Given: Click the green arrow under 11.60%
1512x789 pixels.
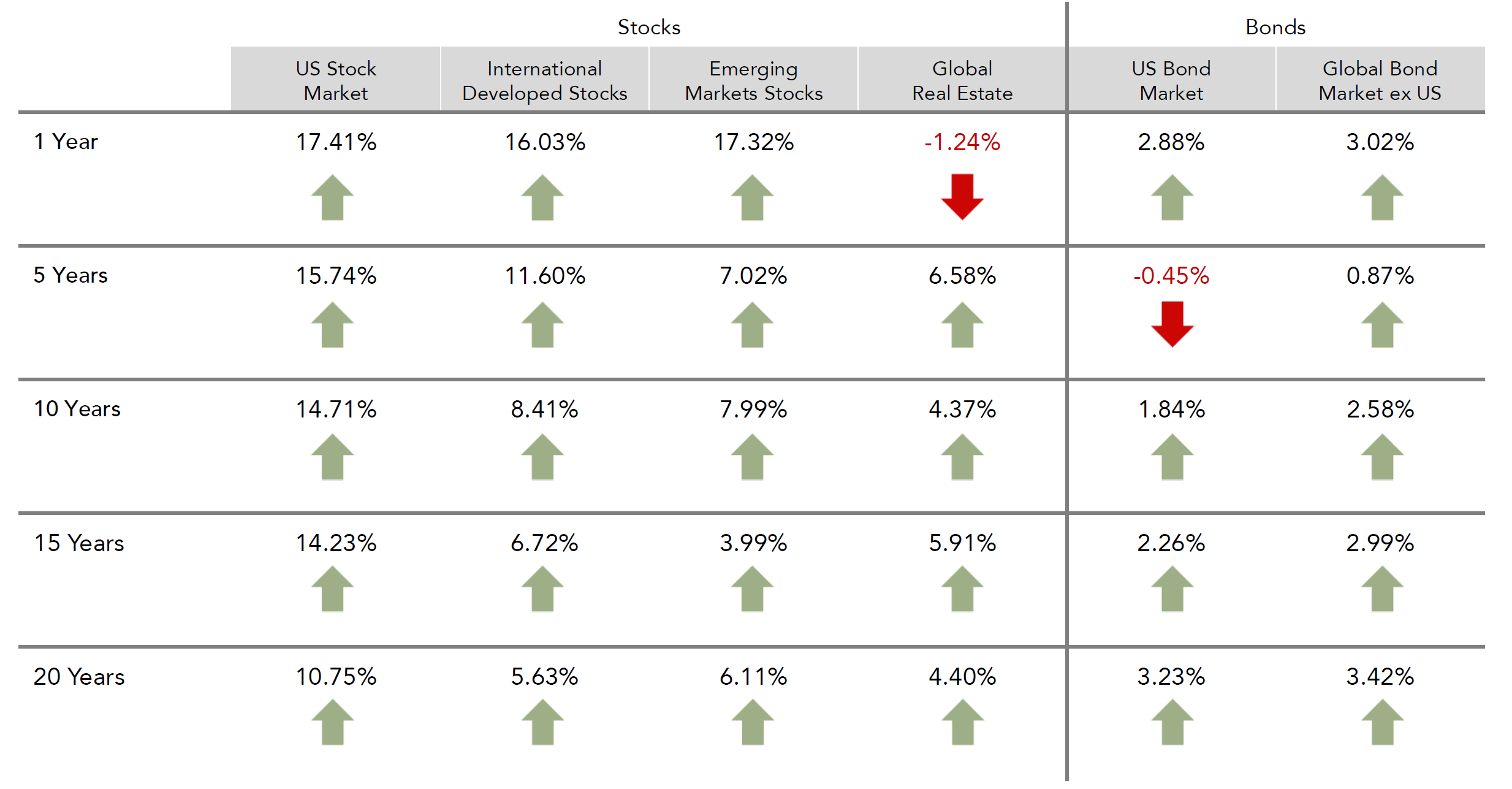Looking at the screenshot, I should [x=542, y=325].
